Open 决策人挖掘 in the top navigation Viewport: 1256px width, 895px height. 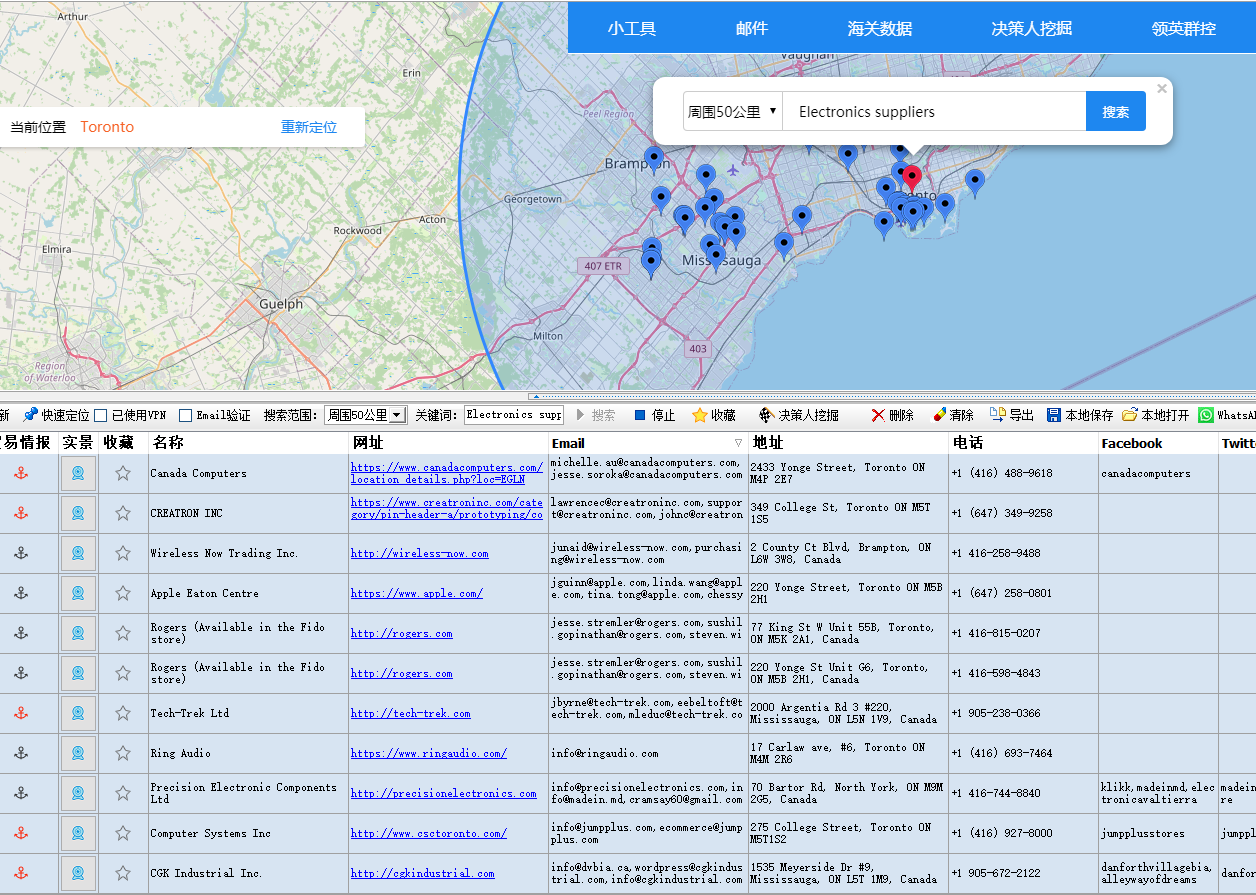click(x=1032, y=28)
